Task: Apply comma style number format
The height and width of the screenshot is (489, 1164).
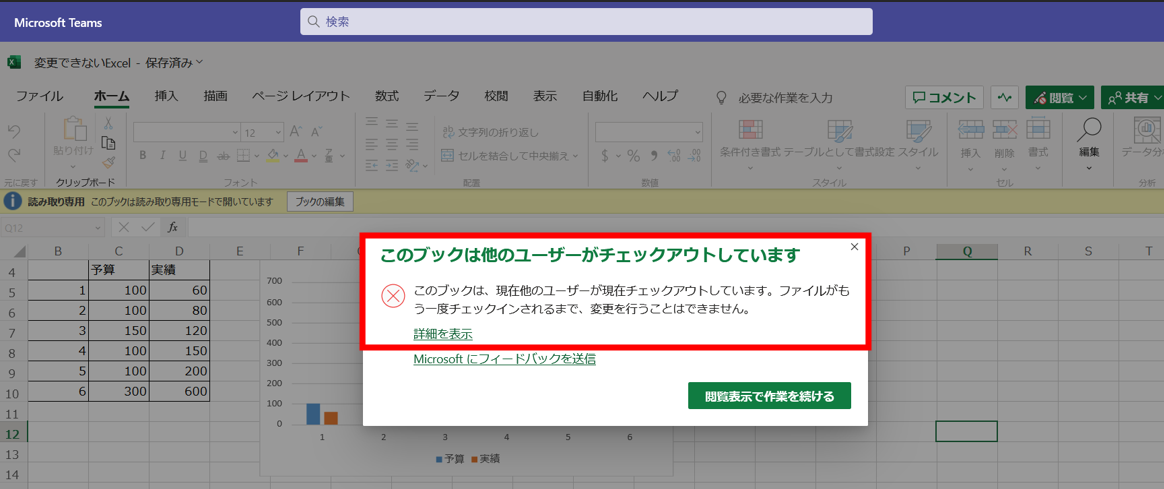Action: click(655, 156)
